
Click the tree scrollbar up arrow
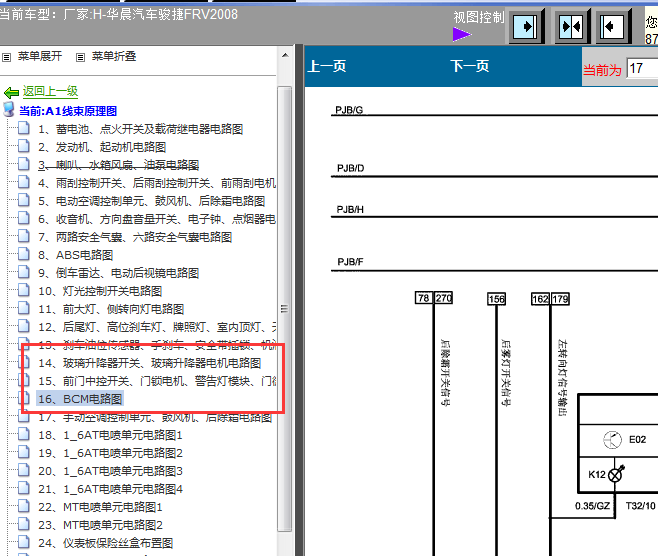pos(285,55)
